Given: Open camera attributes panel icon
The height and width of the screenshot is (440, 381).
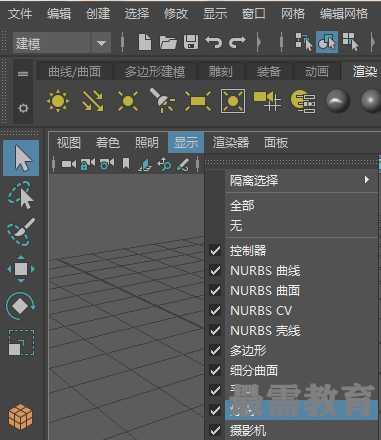Looking at the screenshot, I should point(107,164).
